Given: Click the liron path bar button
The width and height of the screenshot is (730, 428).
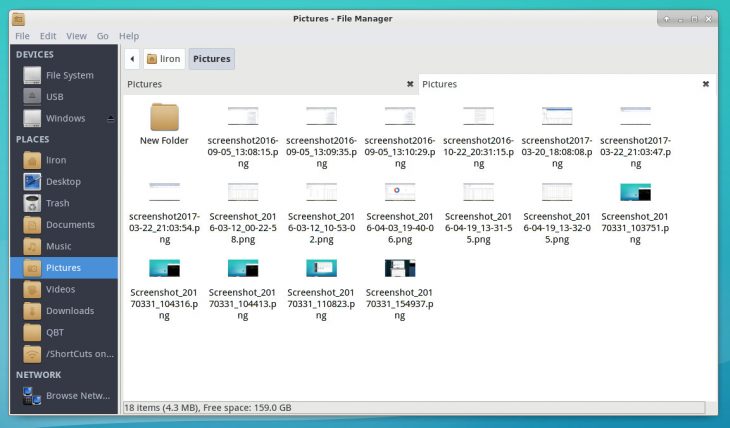Looking at the screenshot, I should (x=164, y=59).
